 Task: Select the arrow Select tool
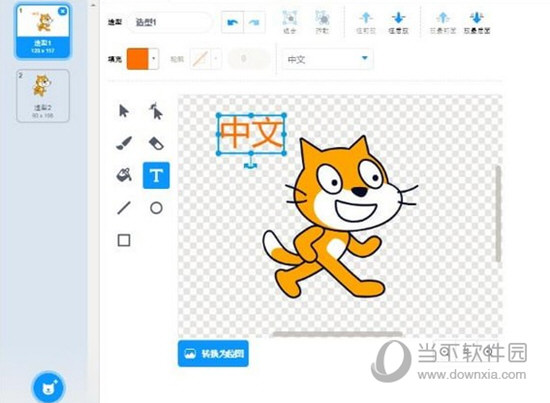pos(124,111)
